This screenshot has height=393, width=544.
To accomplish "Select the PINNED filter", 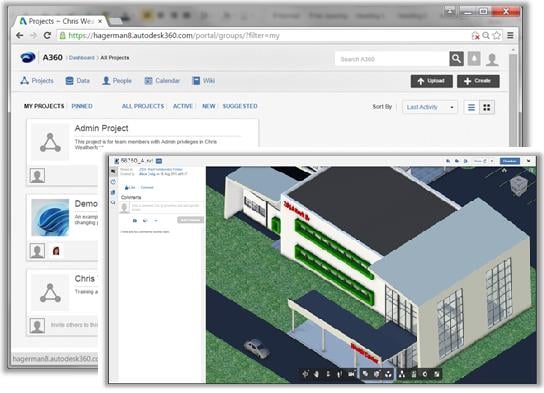I will pos(82,106).
